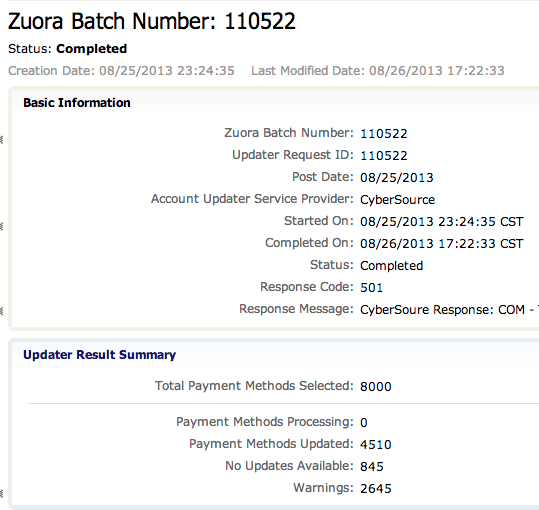Viewport: 539px width, 510px height.
Task: Click the Warnings label
Action: point(323,488)
